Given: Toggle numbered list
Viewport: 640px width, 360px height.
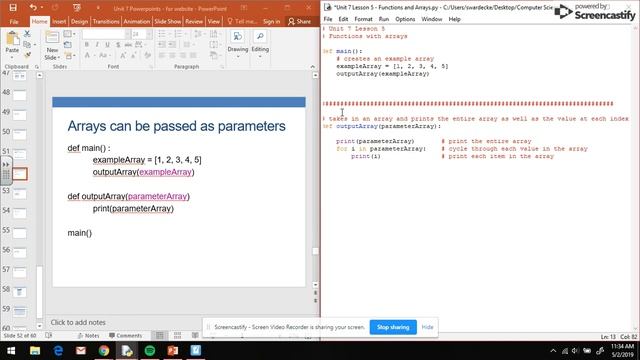Looking at the screenshot, I should [x=178, y=34].
